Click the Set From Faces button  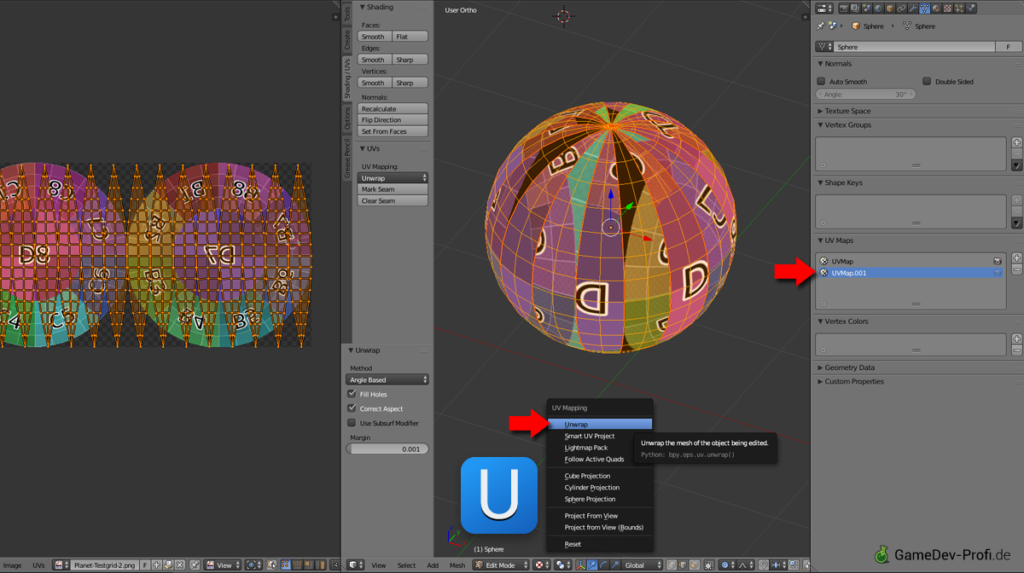(392, 131)
